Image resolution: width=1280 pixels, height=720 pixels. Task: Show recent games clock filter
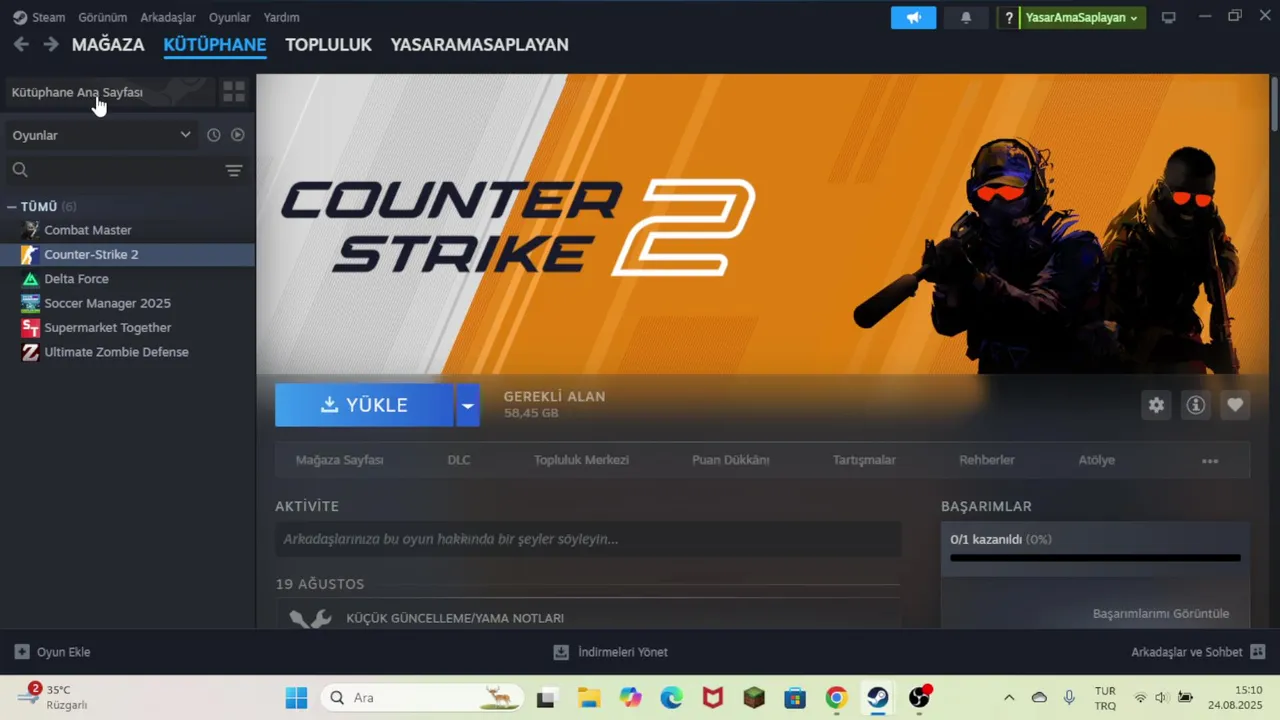pos(213,135)
